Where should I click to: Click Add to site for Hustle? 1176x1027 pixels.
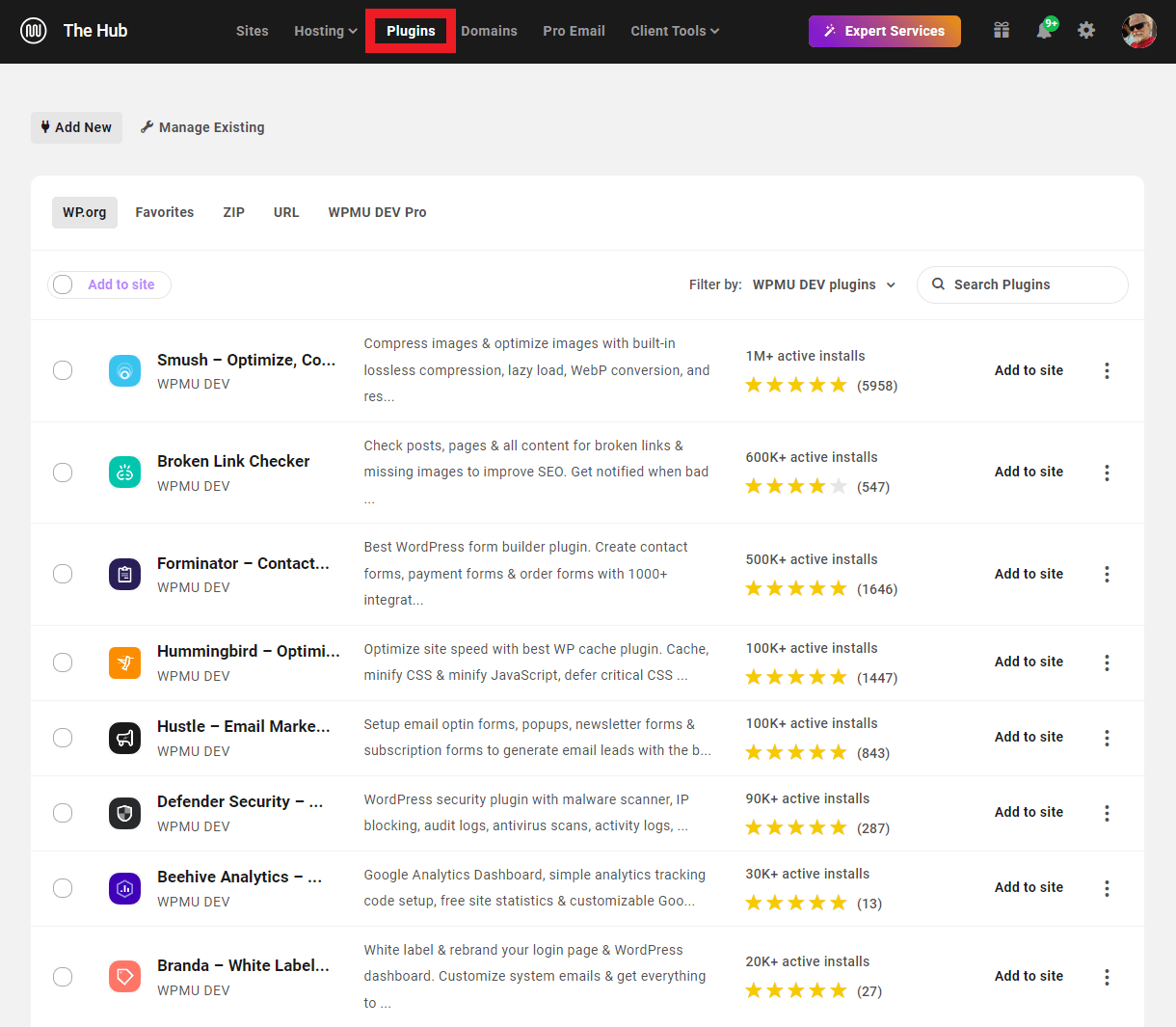[x=1029, y=737]
